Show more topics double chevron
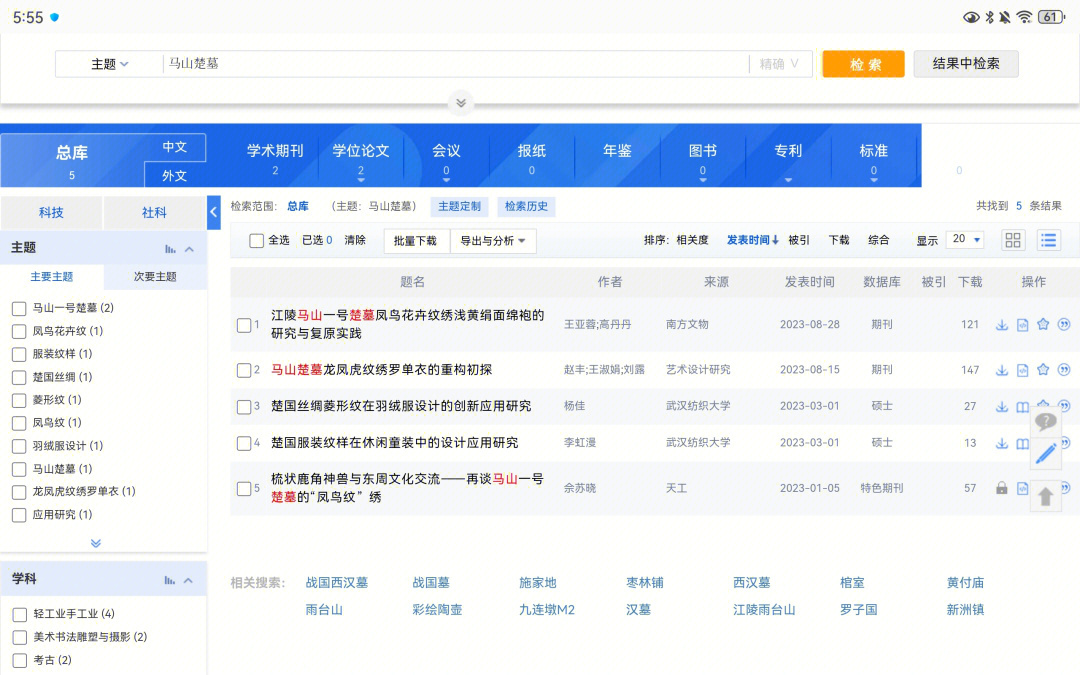Screen dimensions: 1080x675 tap(96, 543)
